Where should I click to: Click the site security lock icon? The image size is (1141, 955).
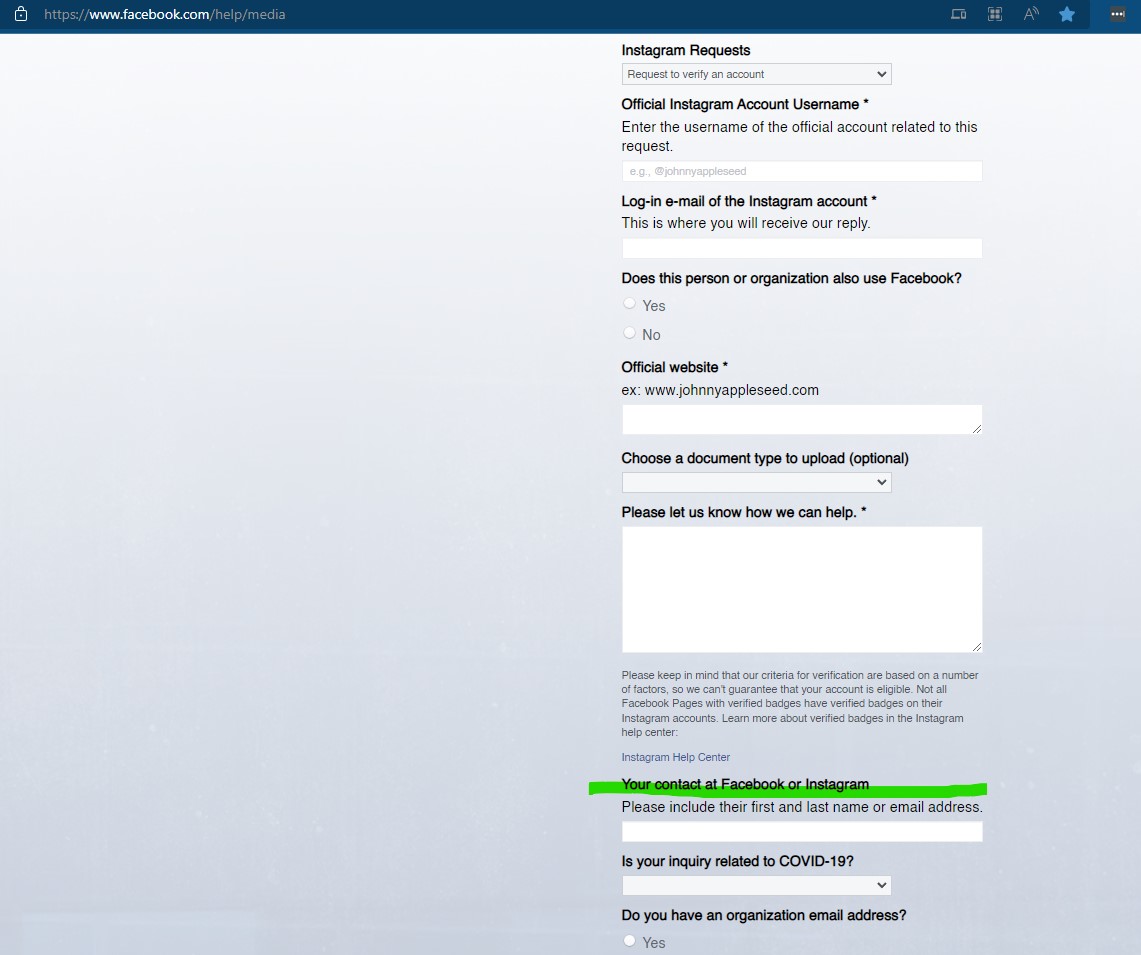(x=21, y=14)
